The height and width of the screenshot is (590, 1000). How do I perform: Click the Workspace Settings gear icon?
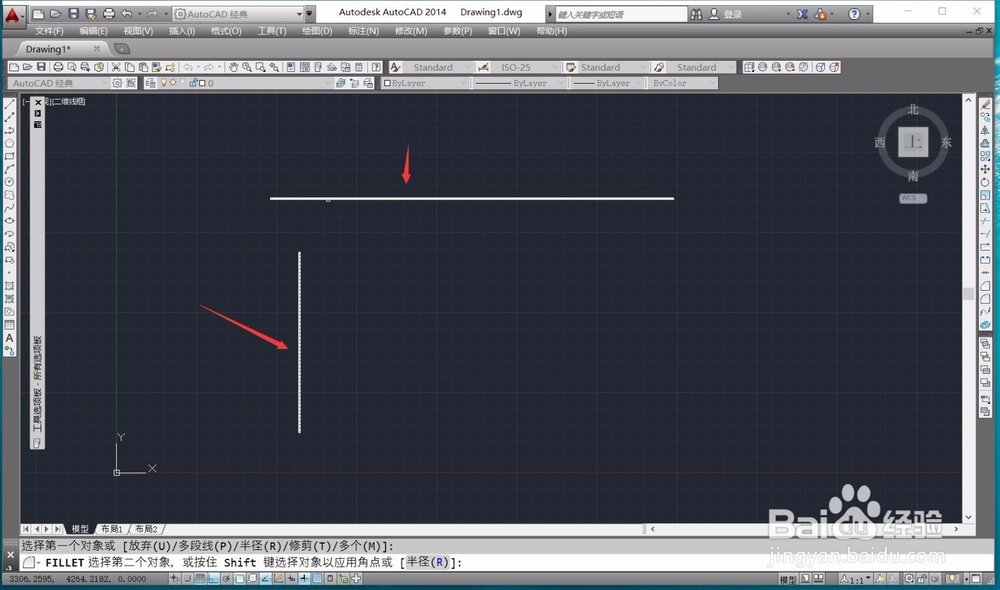point(117,83)
